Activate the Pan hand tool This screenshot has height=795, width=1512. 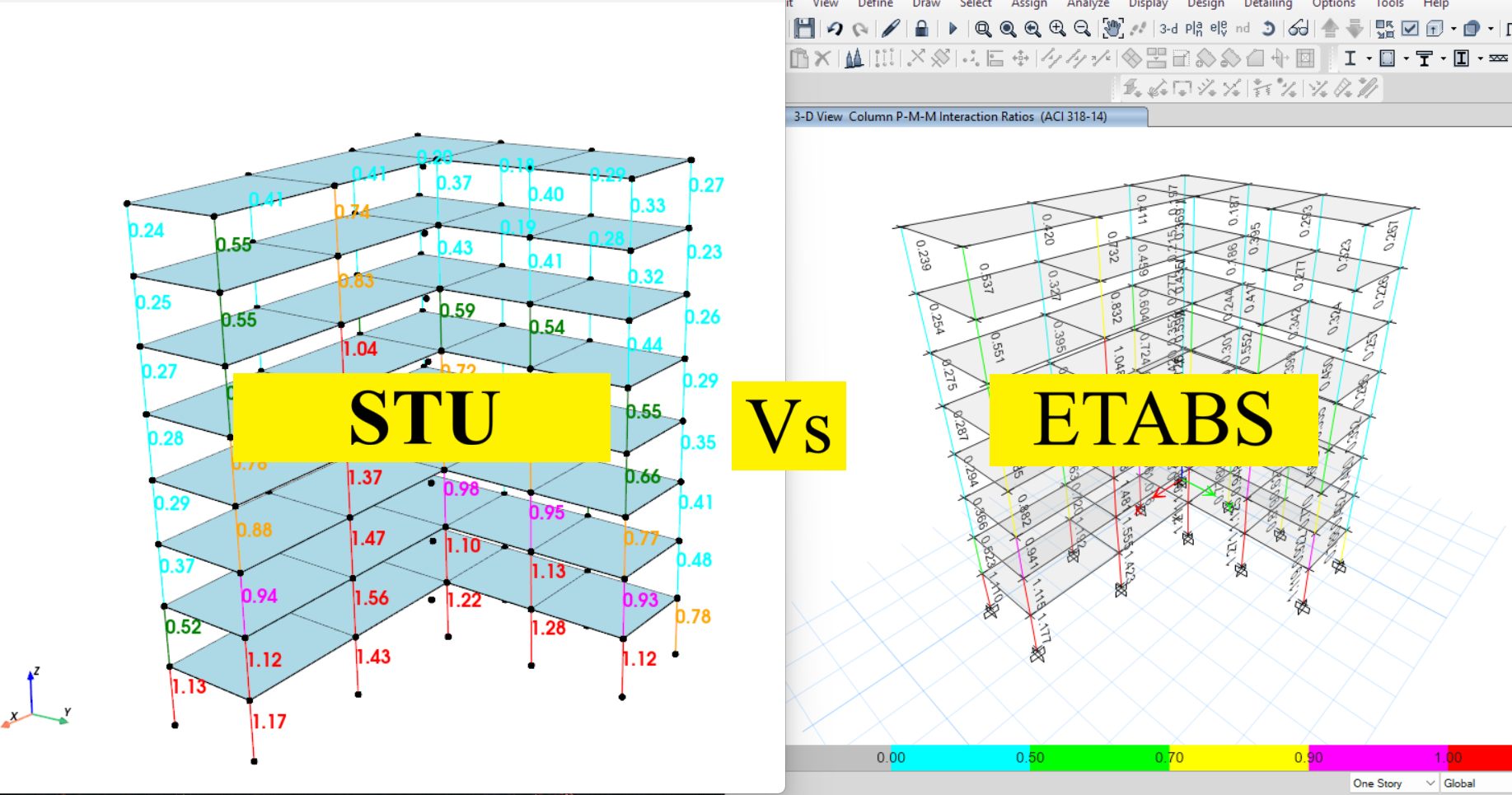1112,29
